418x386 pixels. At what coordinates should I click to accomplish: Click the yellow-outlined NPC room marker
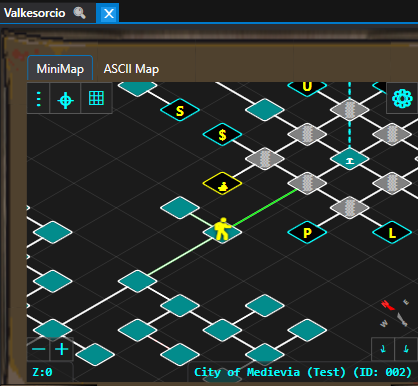coord(222,183)
